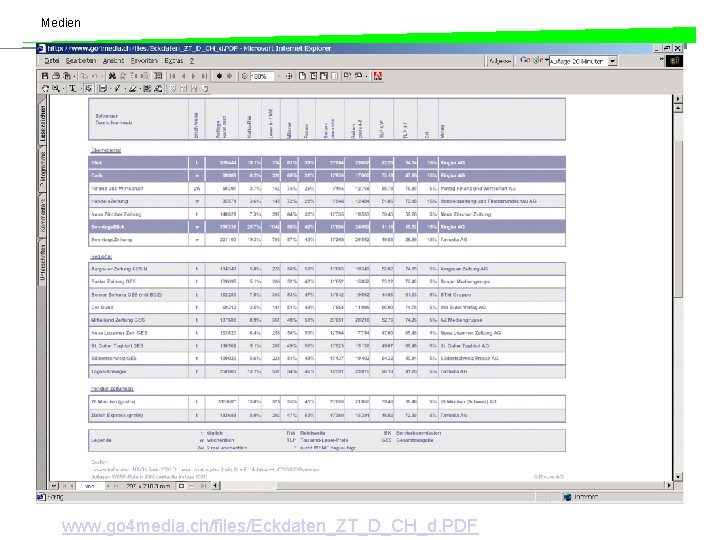
Task: Fit page width in the window
Action: tap(324, 76)
